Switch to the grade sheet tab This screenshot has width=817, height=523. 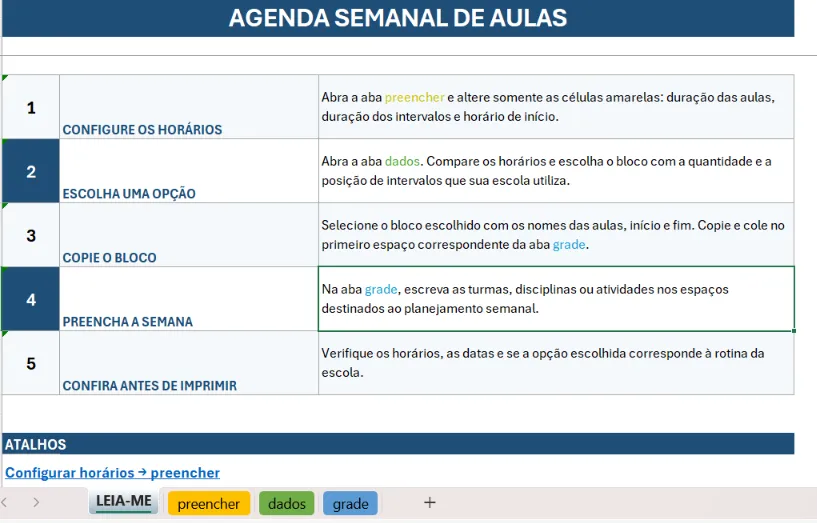tap(350, 504)
